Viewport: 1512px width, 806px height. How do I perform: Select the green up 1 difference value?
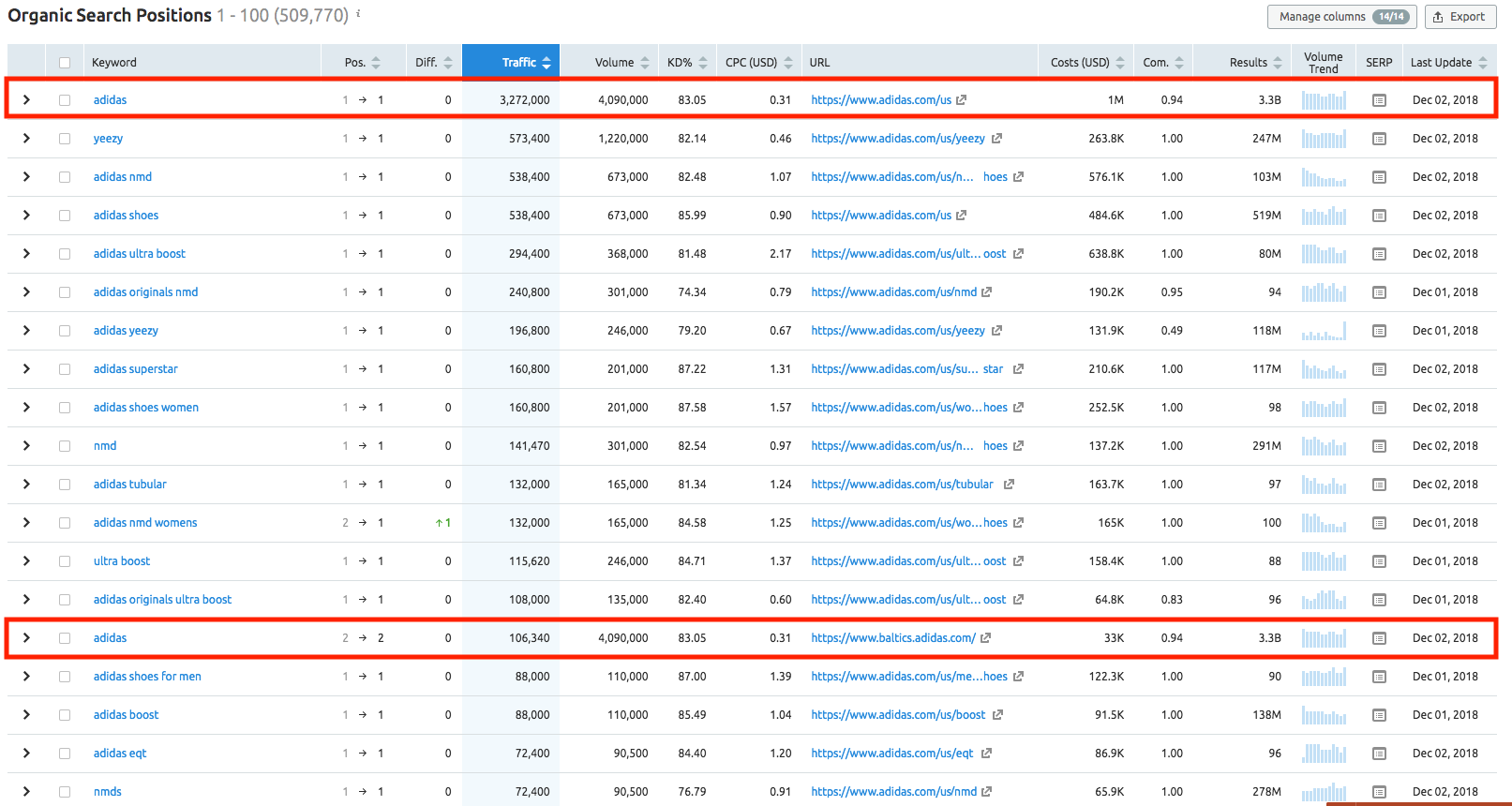443,523
